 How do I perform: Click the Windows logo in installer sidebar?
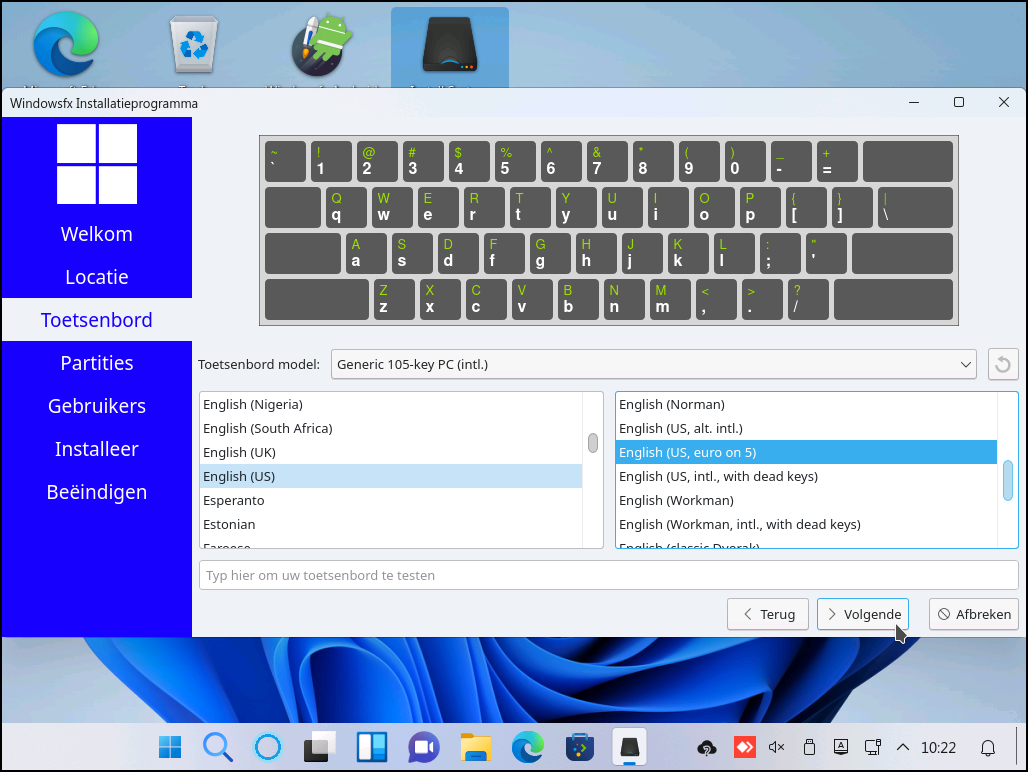pyautogui.click(x=97, y=164)
